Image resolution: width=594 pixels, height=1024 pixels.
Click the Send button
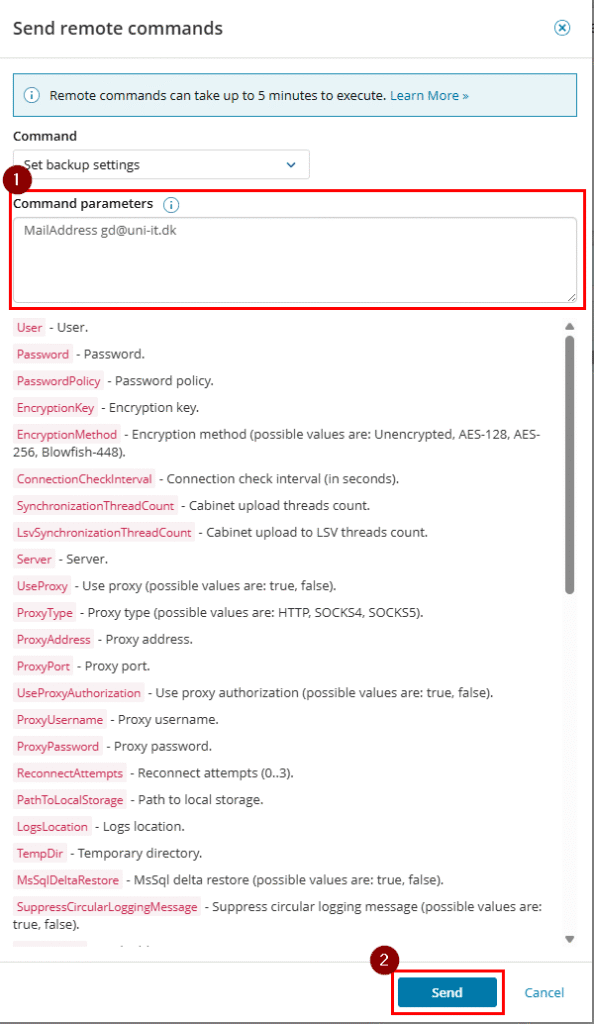[x=447, y=992]
